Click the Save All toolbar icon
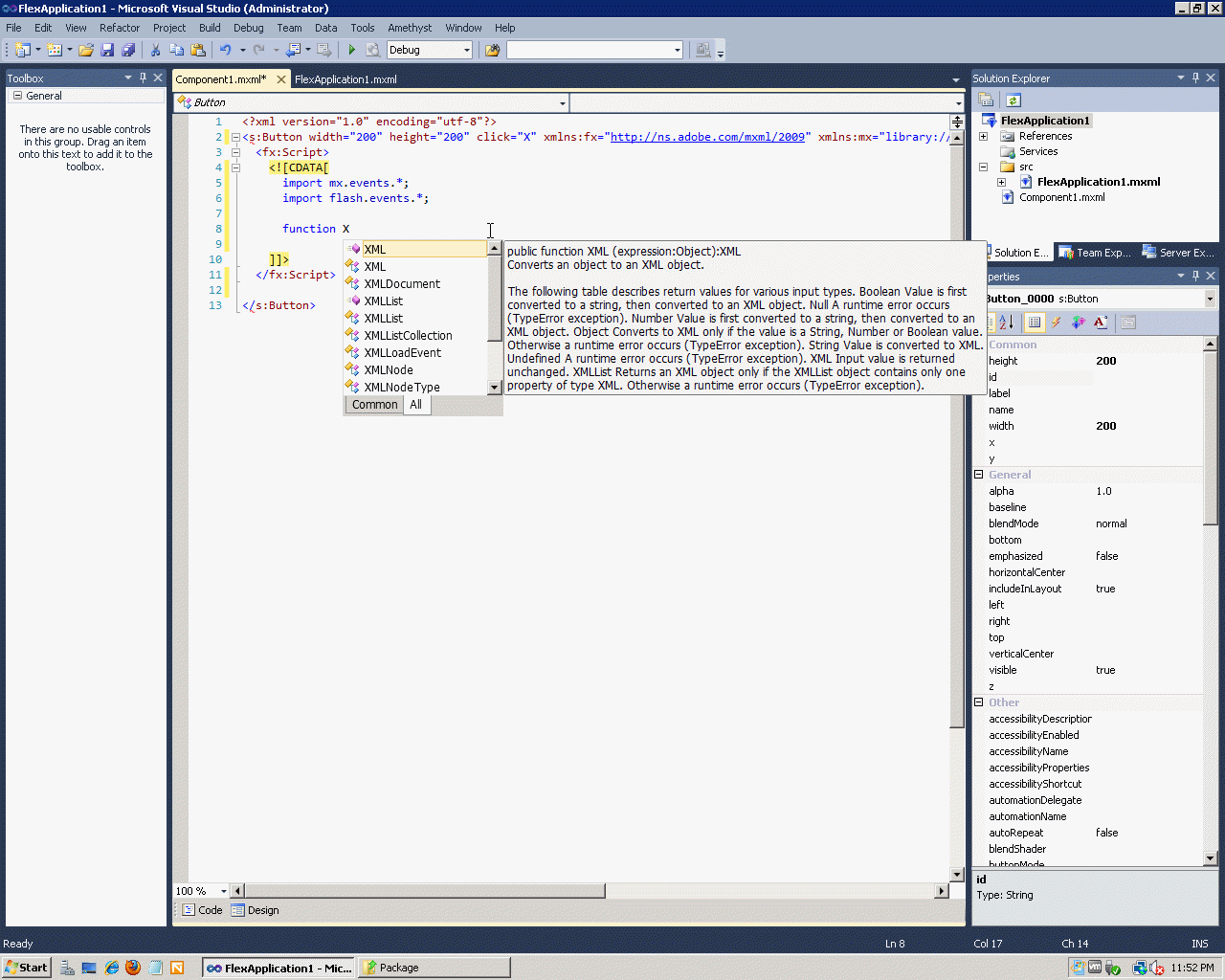 (128, 50)
